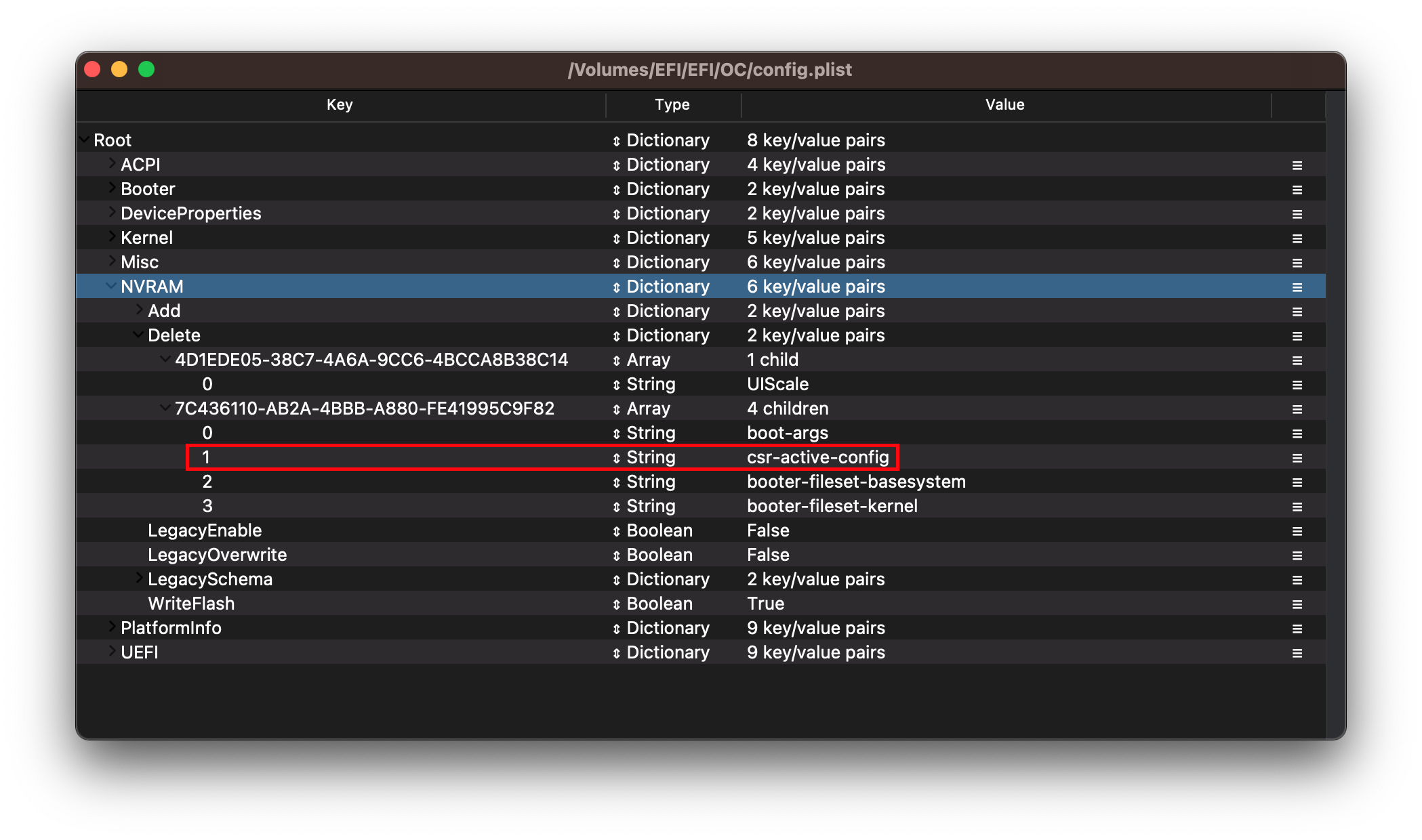The image size is (1422, 840).
Task: Click the hamburger icon on UEFI row
Action: (1297, 653)
